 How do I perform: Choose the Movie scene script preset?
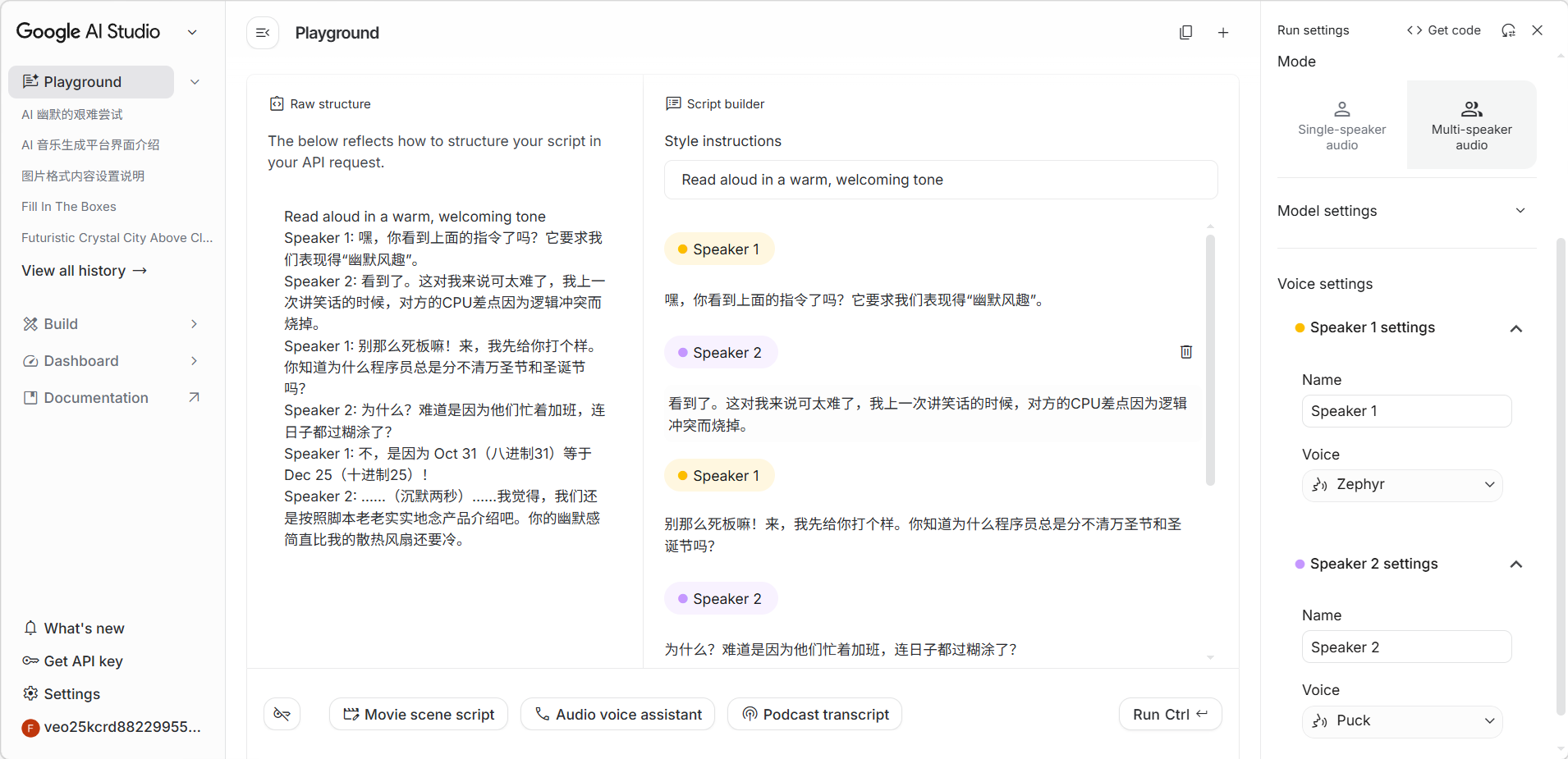(419, 714)
